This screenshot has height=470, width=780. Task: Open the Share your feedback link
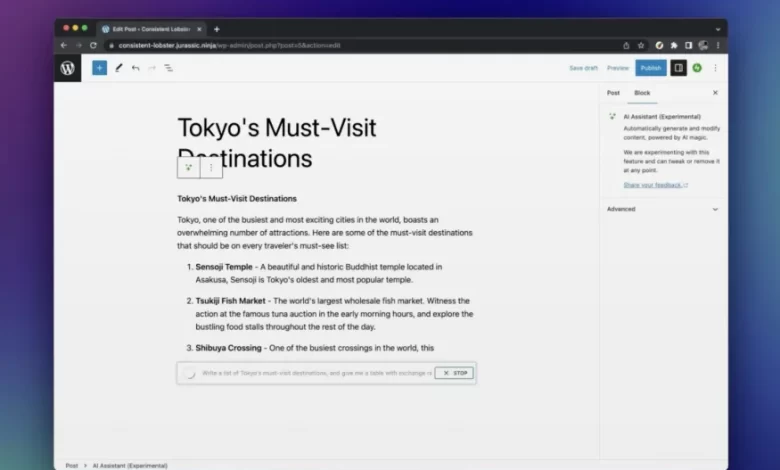point(655,185)
